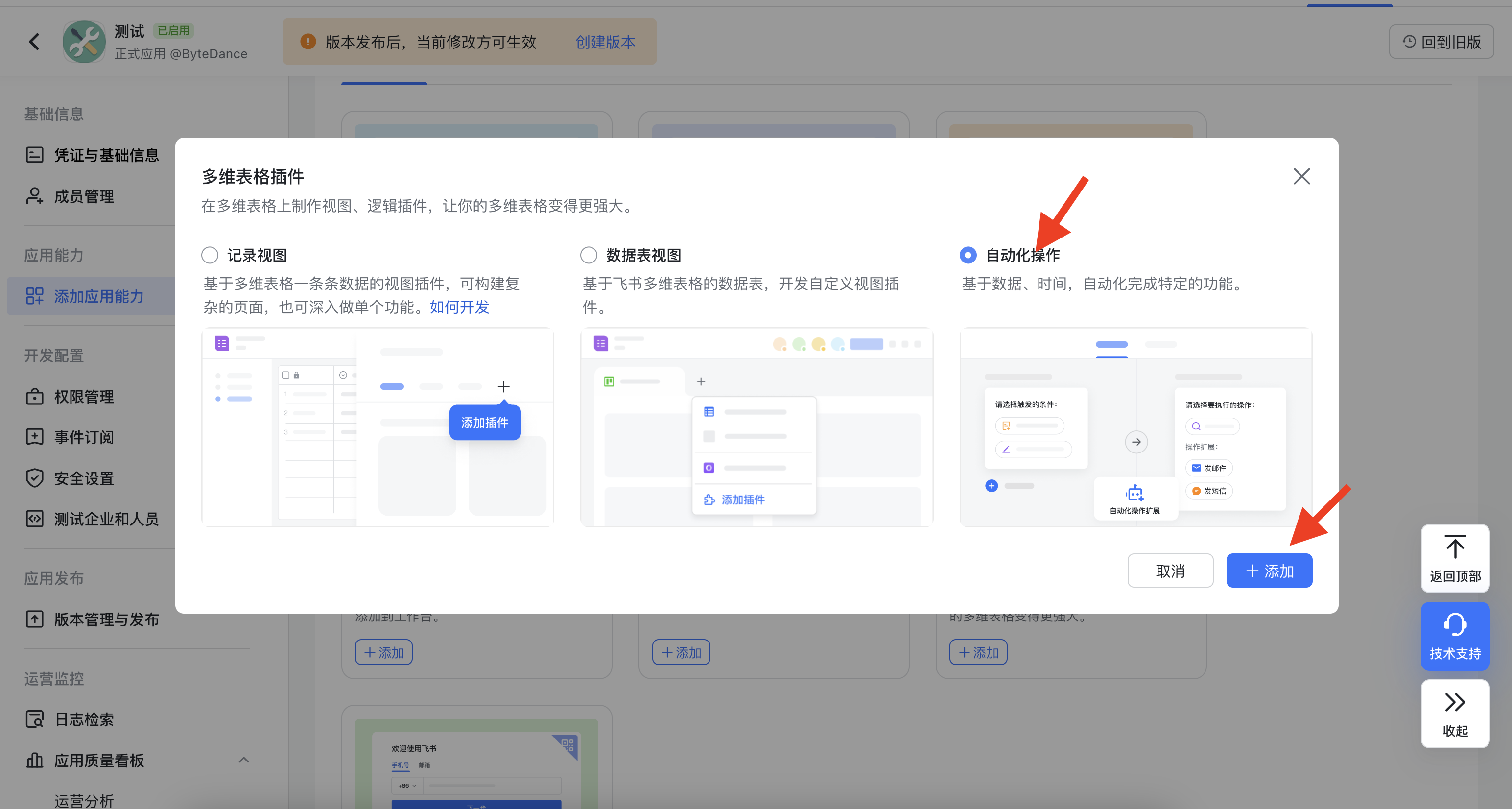Screen dimensions: 1512x809
Task: Close the 多维表格插件 dialog with the X
Action: tap(1301, 176)
